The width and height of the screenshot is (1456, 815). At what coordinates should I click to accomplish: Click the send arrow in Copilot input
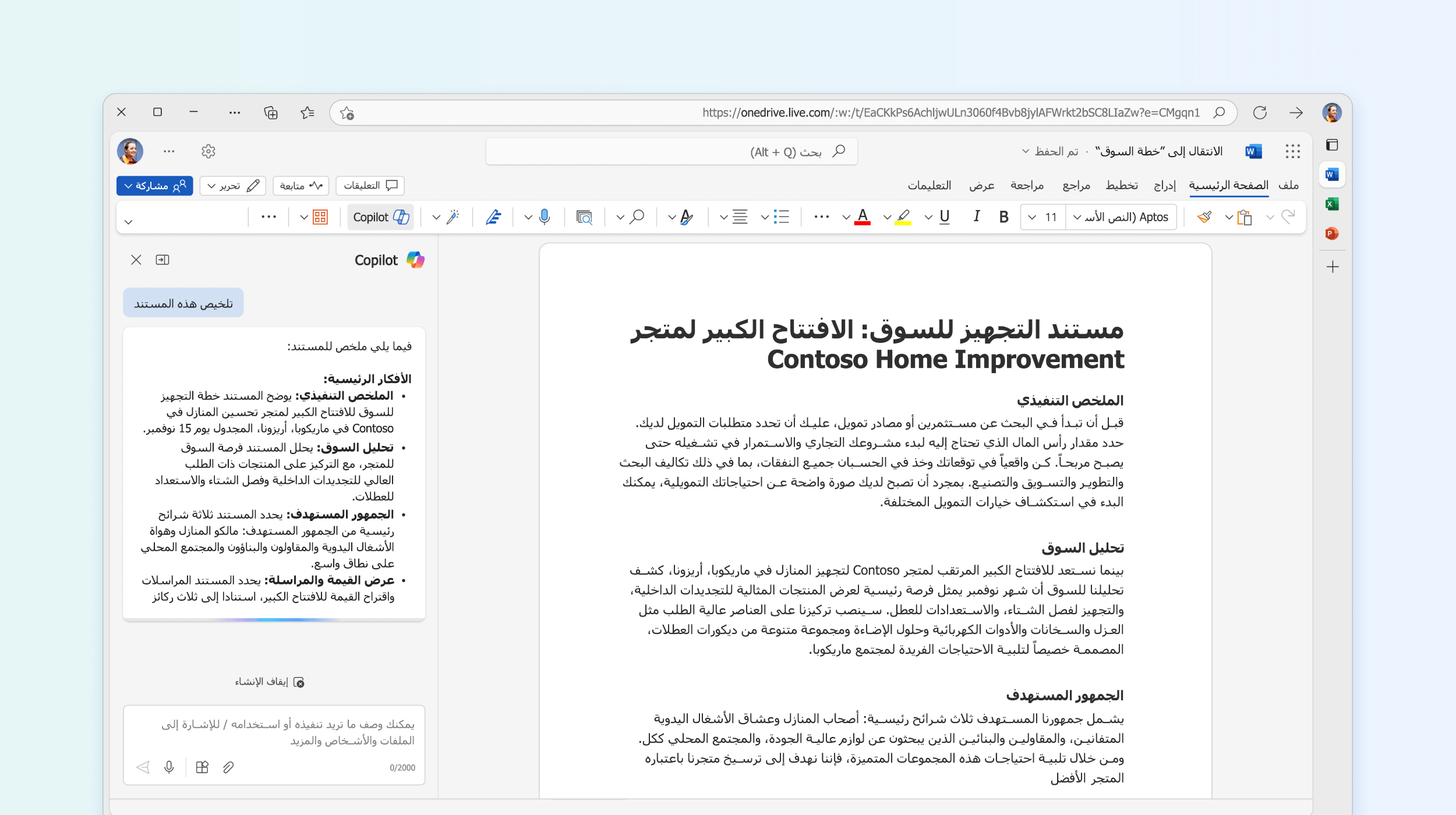(143, 767)
